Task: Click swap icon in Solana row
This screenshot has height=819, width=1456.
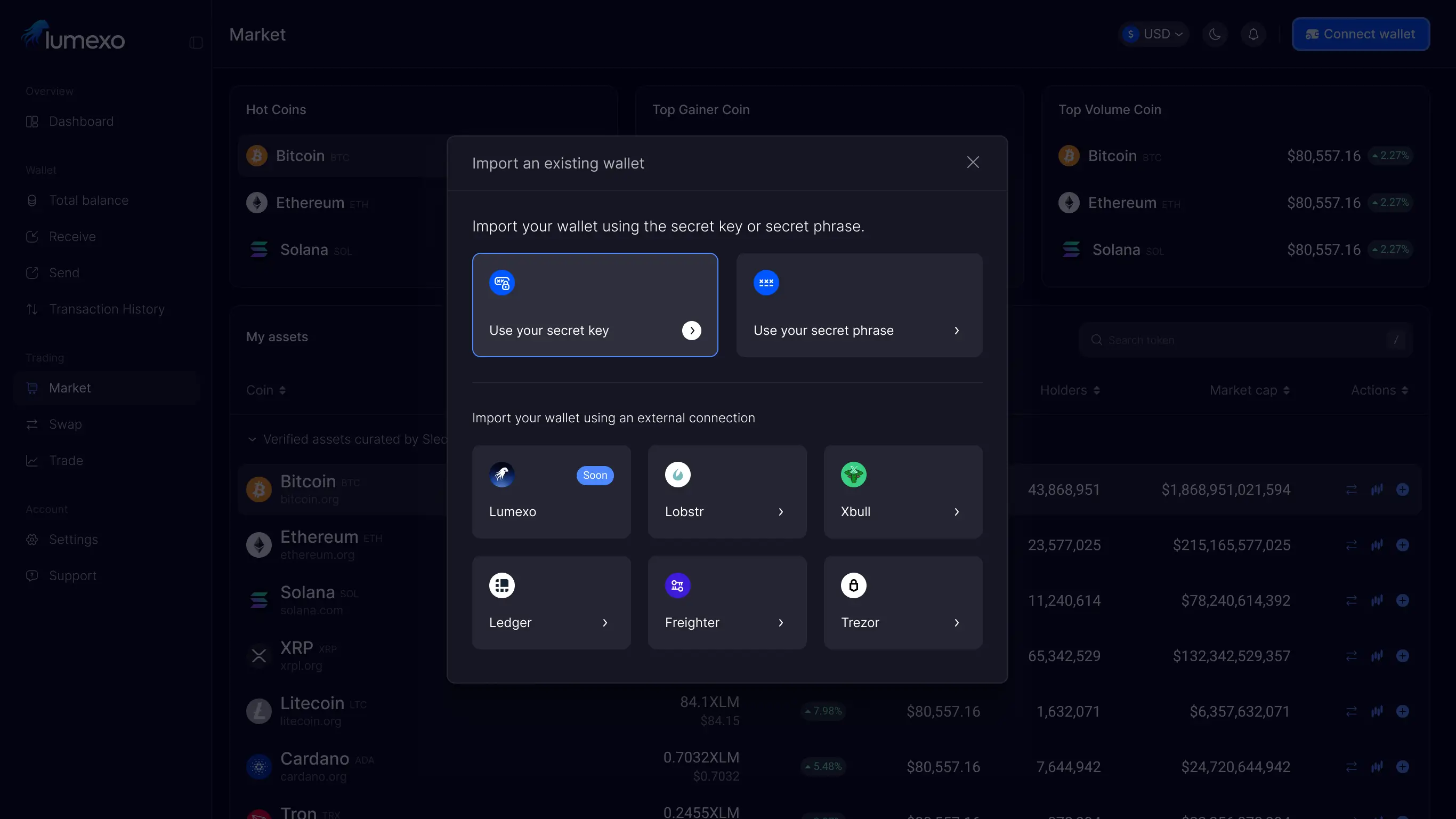Action: (1352, 601)
